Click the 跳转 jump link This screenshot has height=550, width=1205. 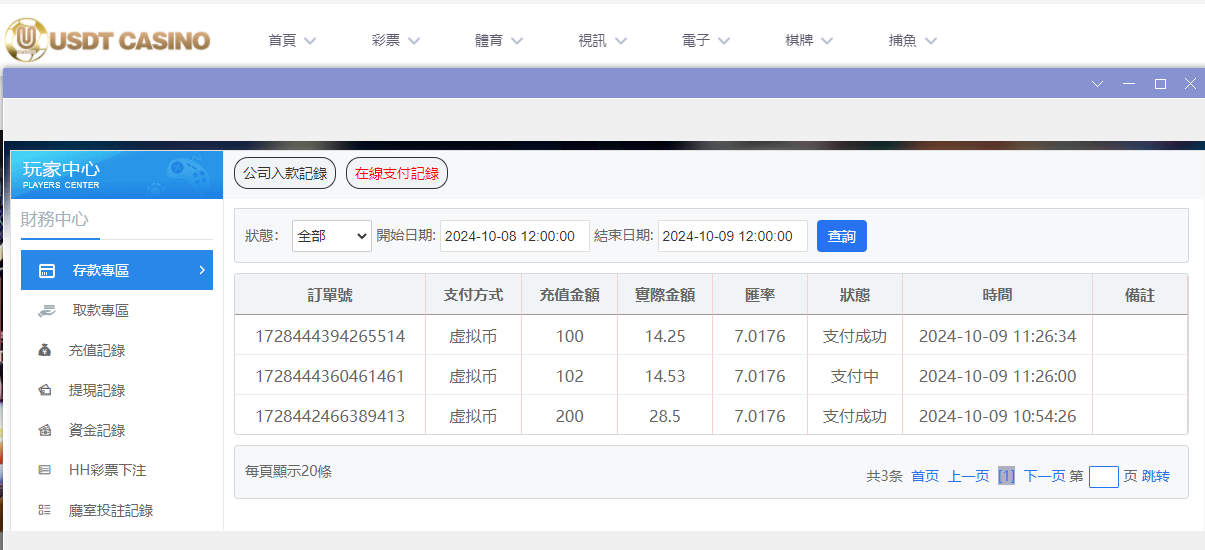(x=1156, y=477)
